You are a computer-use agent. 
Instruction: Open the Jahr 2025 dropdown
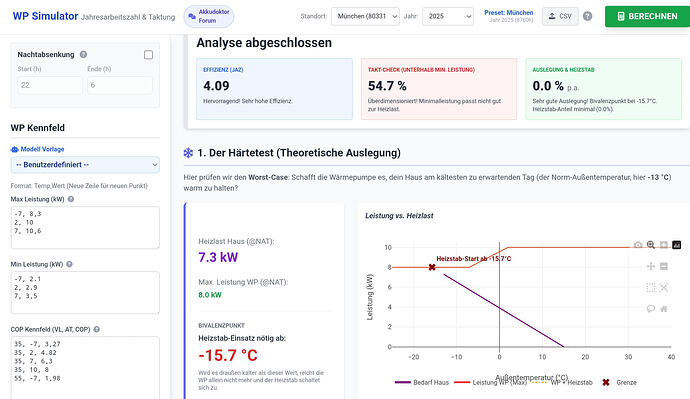[x=448, y=16]
